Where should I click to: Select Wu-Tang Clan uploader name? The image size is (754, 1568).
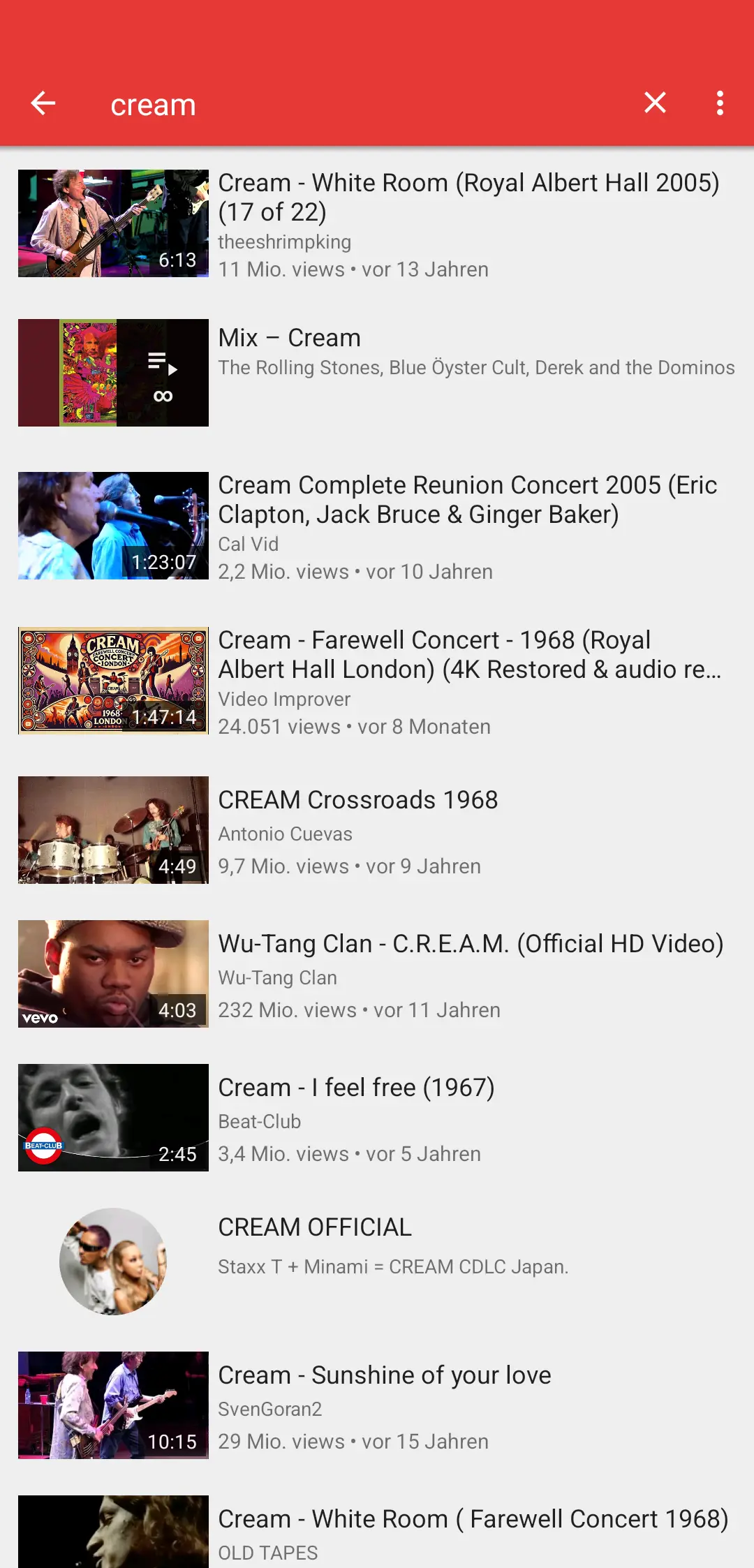[278, 977]
